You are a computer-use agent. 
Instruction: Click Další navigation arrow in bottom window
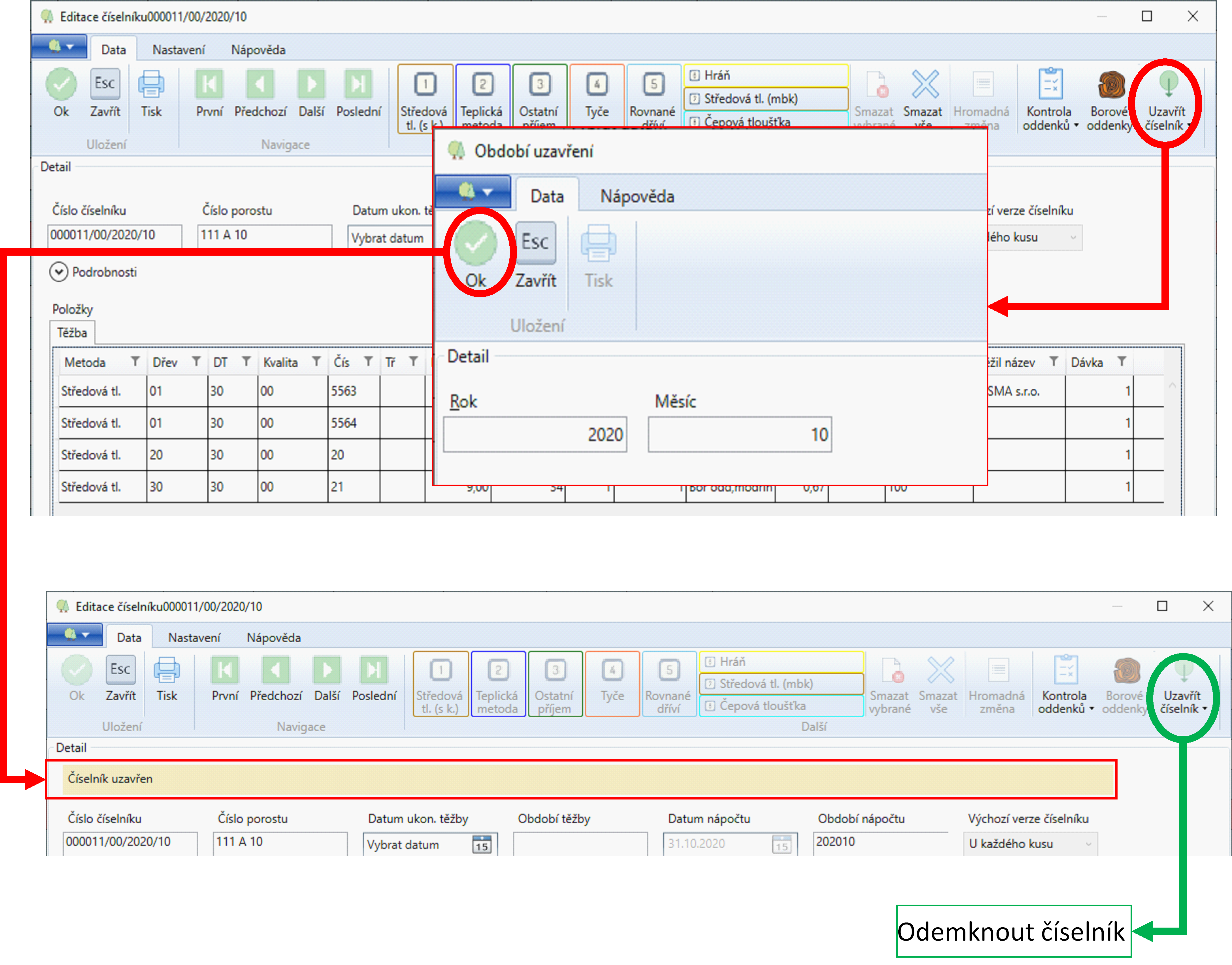[x=327, y=670]
